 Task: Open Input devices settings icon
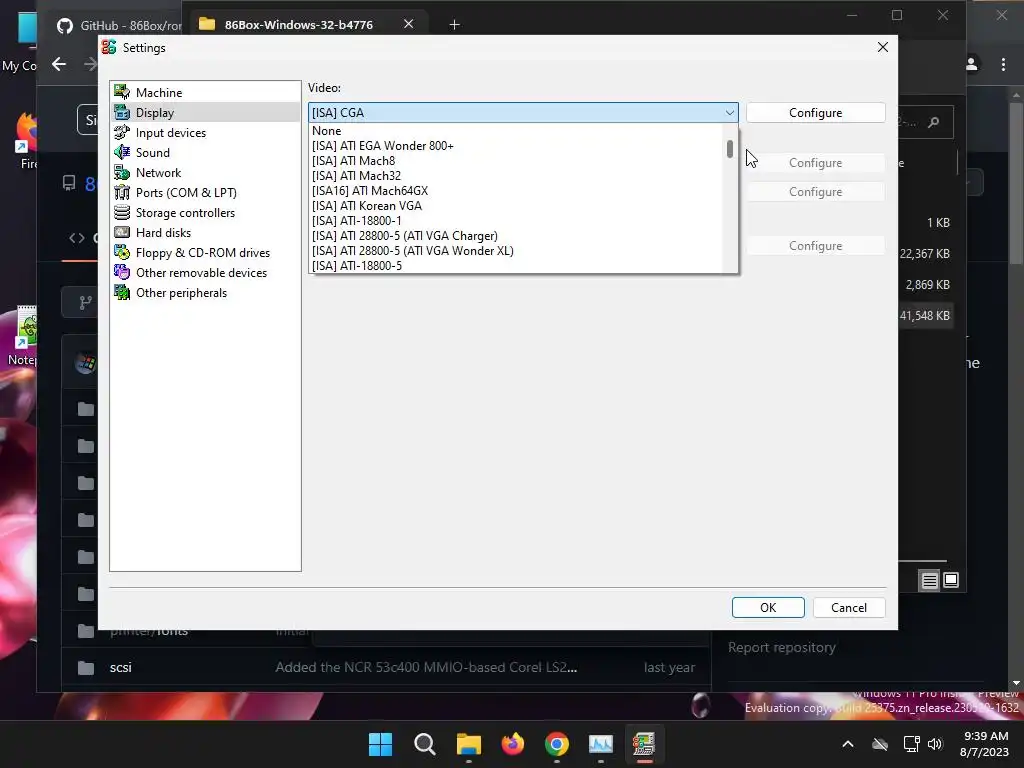[122, 133]
